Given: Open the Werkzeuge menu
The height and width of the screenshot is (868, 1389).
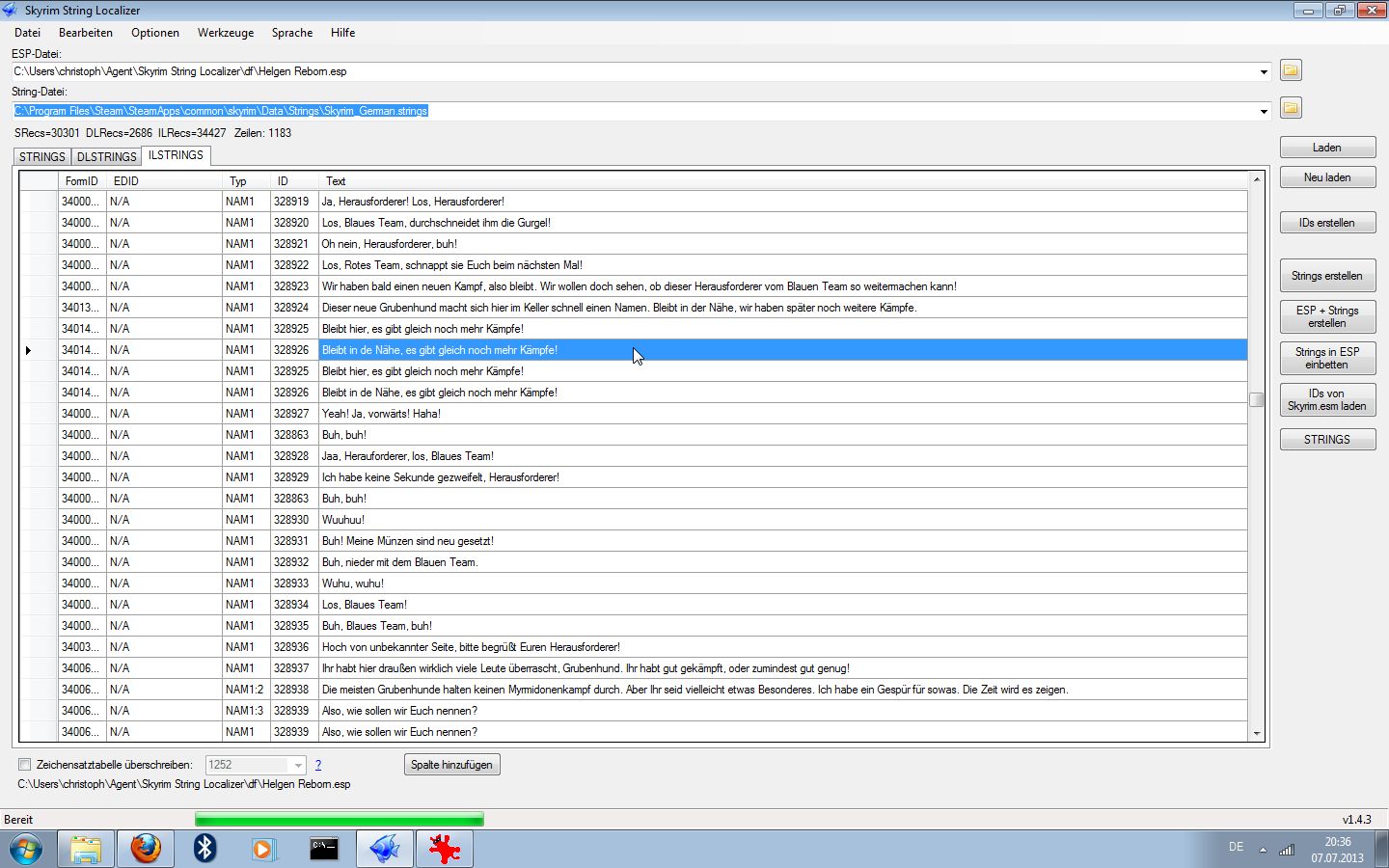Looking at the screenshot, I should [x=225, y=33].
